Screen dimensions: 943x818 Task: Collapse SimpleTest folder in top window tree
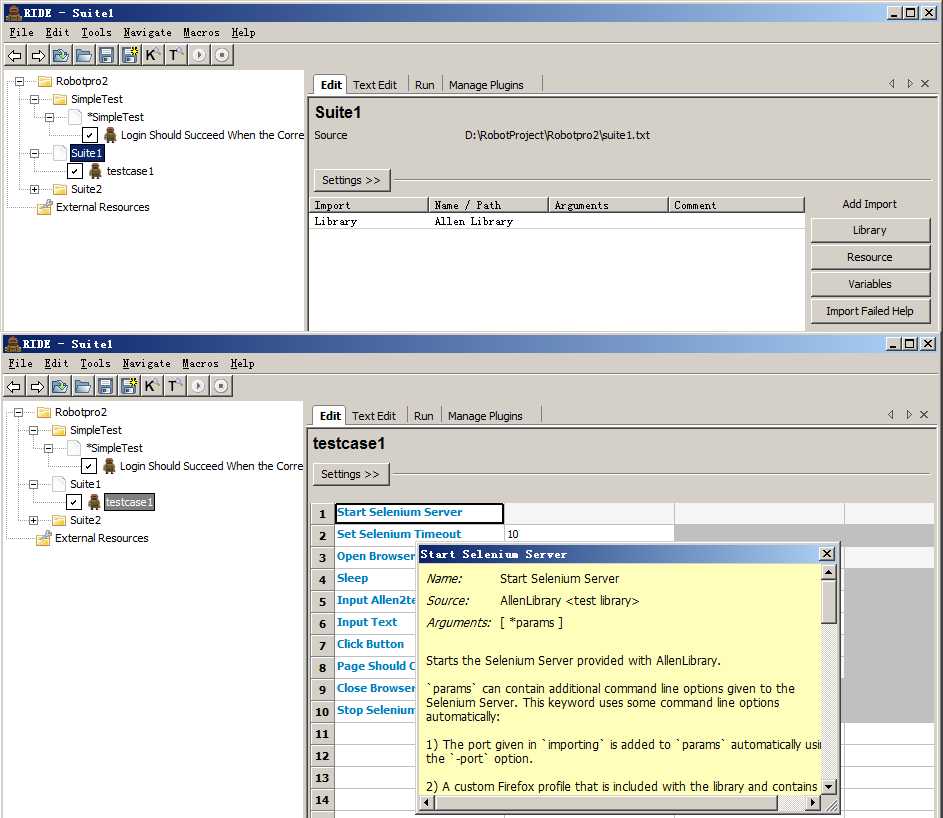(x=34, y=99)
